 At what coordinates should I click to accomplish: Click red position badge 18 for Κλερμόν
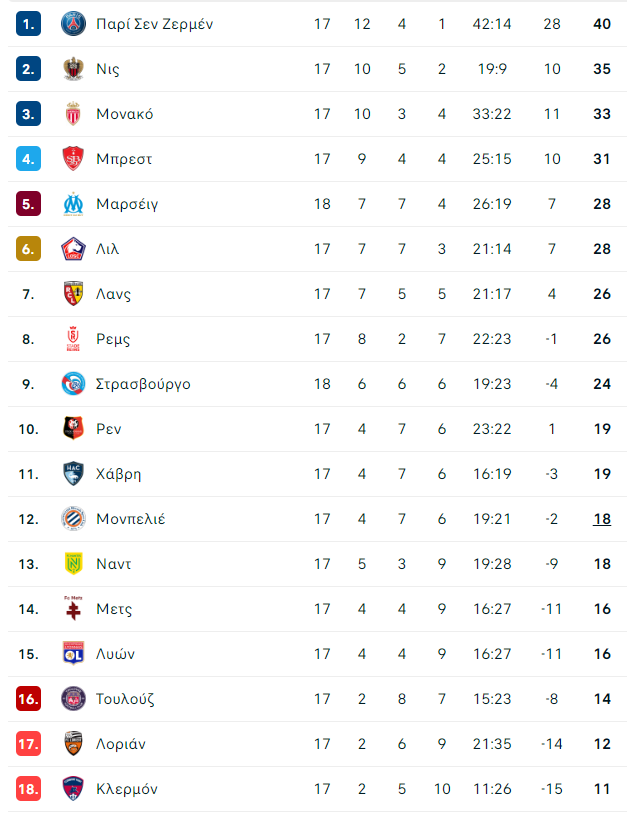[x=29, y=789]
